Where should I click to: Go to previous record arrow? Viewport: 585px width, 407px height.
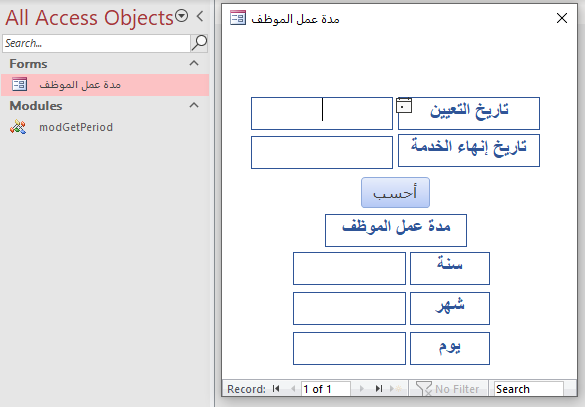[x=293, y=389]
